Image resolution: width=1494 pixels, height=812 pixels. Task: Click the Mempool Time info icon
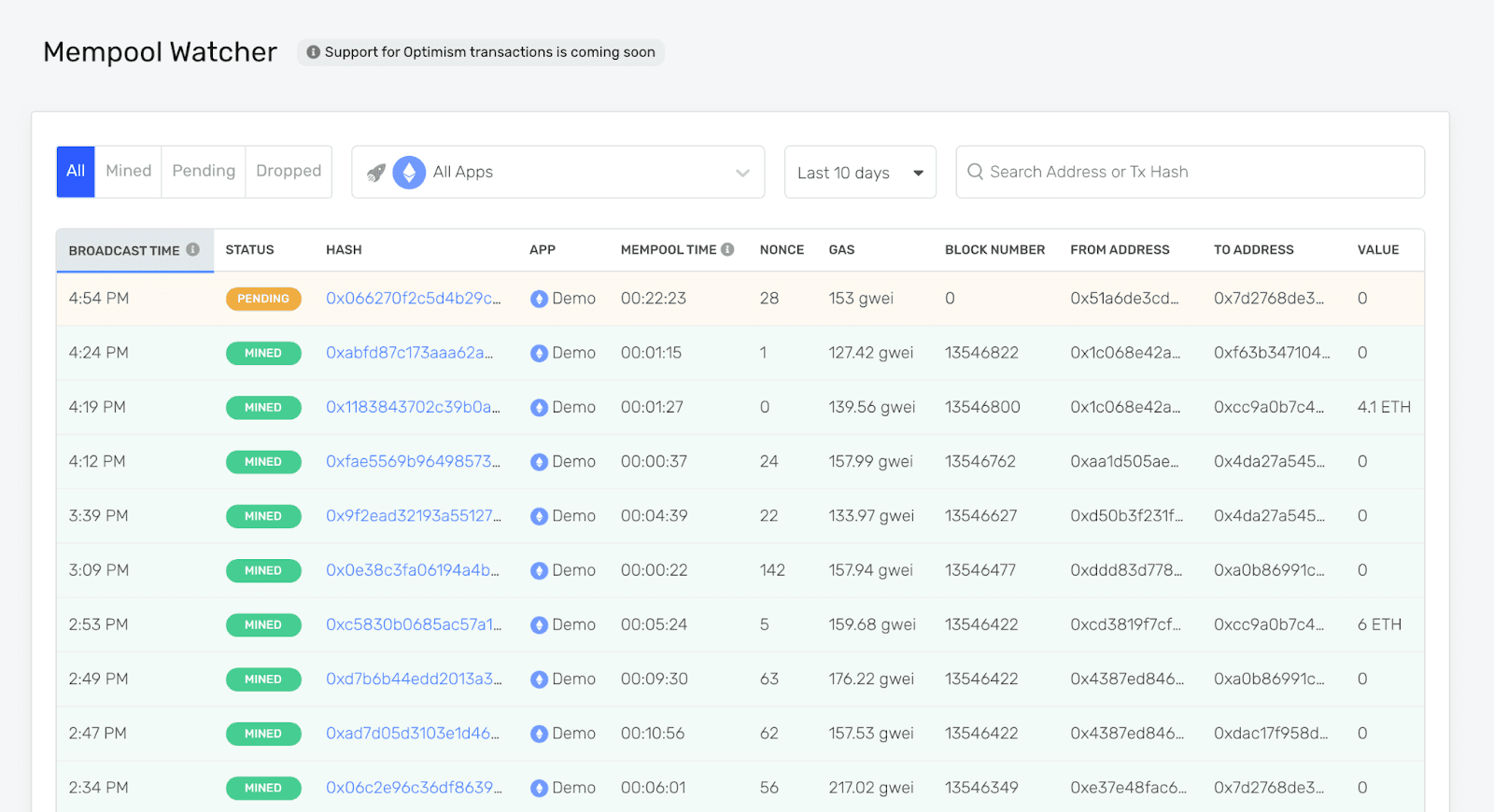click(727, 249)
